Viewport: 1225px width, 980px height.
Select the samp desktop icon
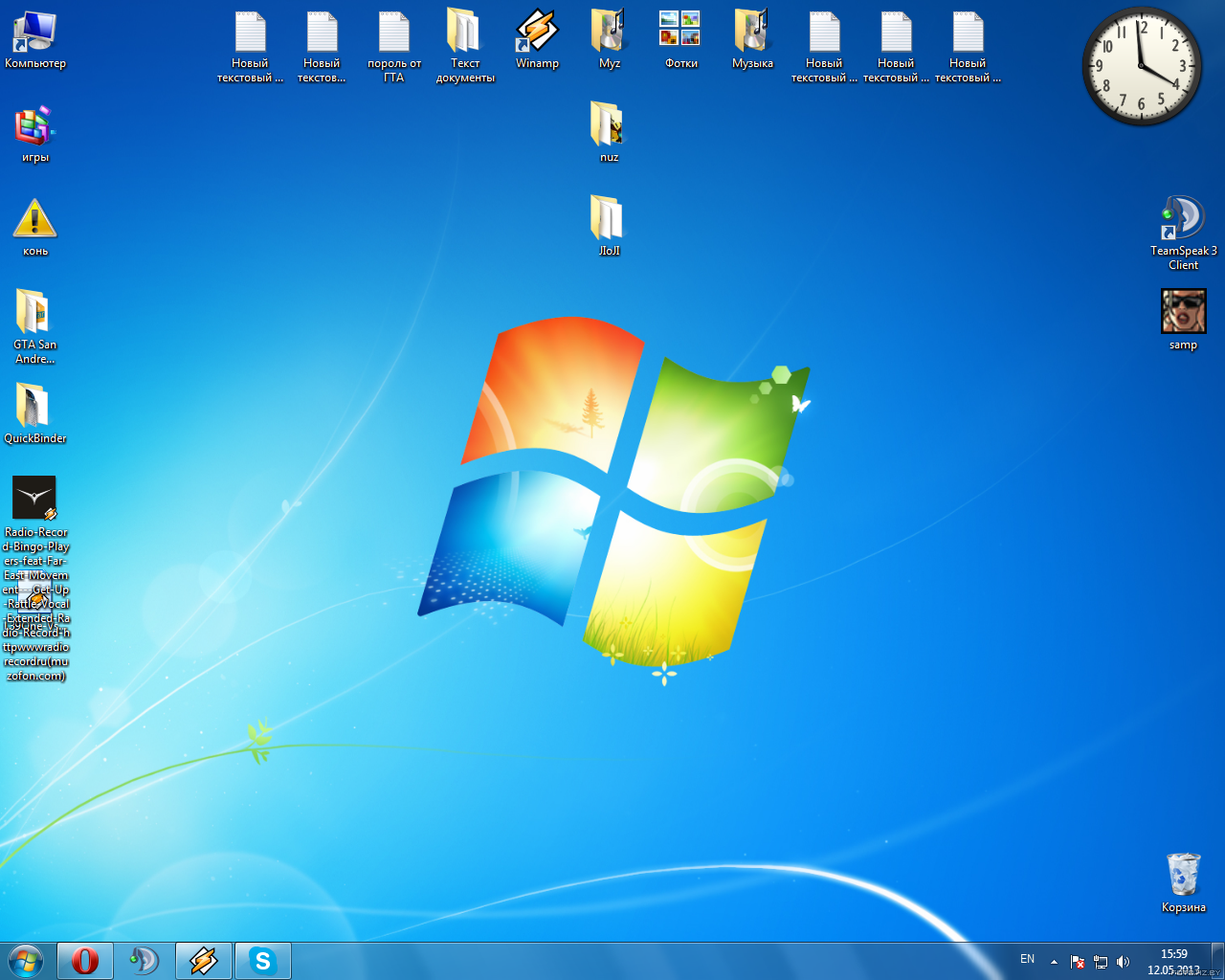point(1184,321)
